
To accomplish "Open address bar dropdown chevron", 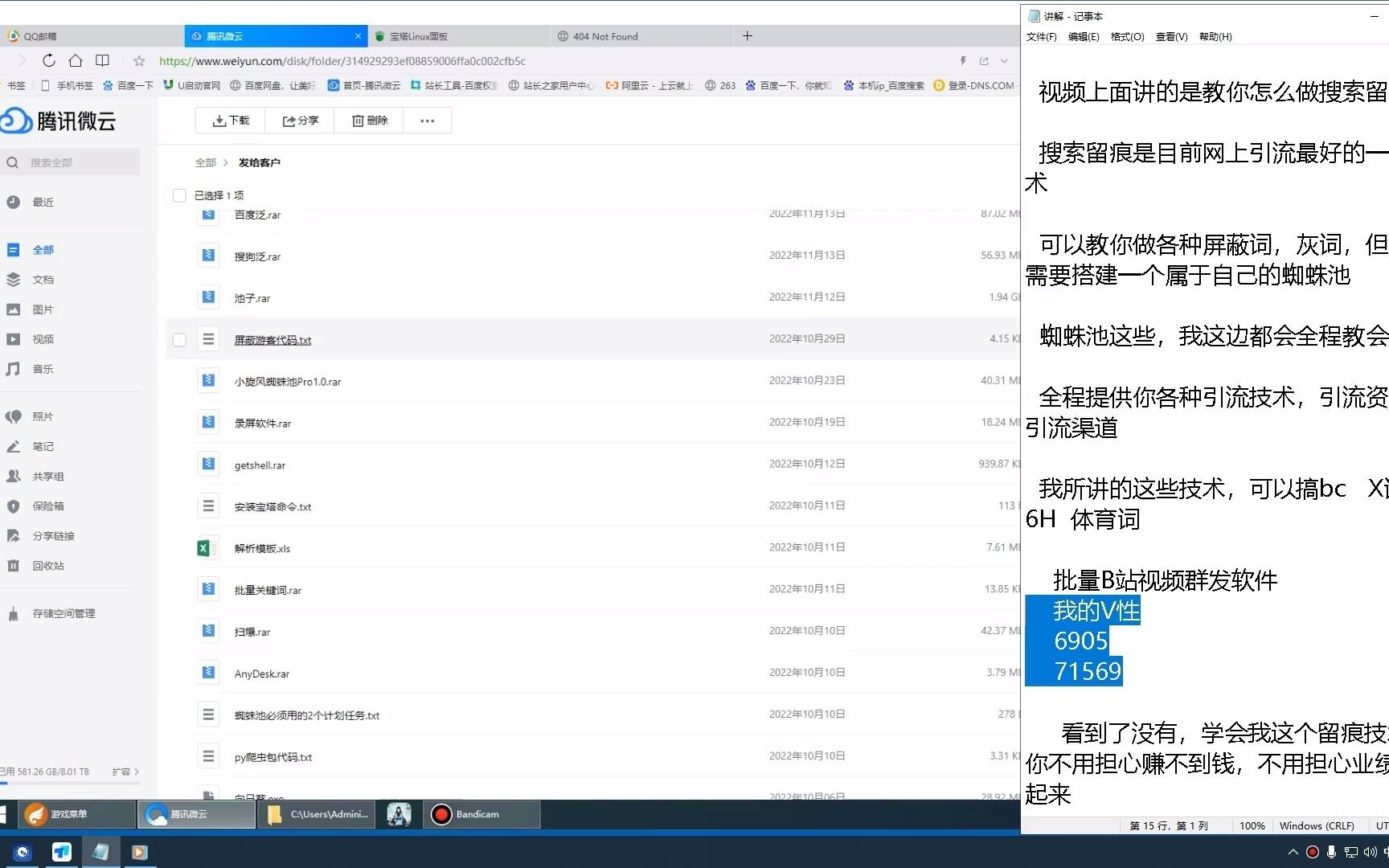I will click(1004, 61).
